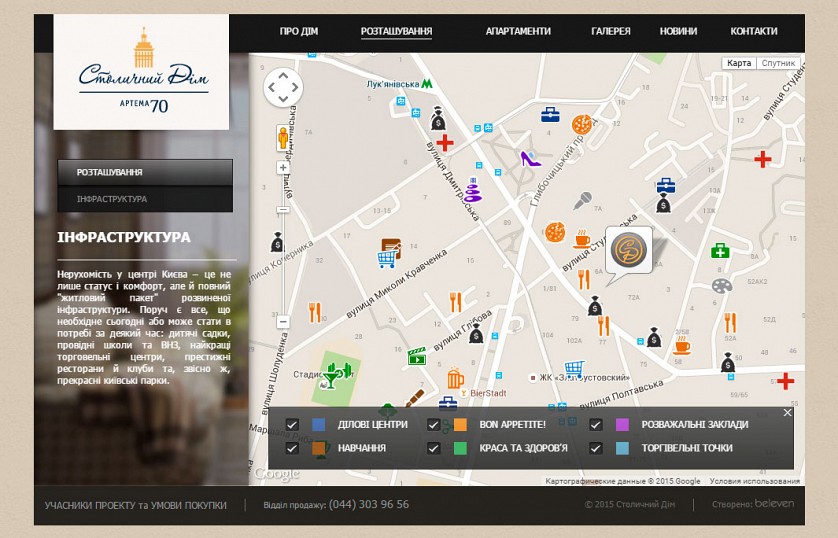Screen dimensions: 838x538
Task: Click the money bag marker beside вулиця Шолуденка
Action: [277, 242]
